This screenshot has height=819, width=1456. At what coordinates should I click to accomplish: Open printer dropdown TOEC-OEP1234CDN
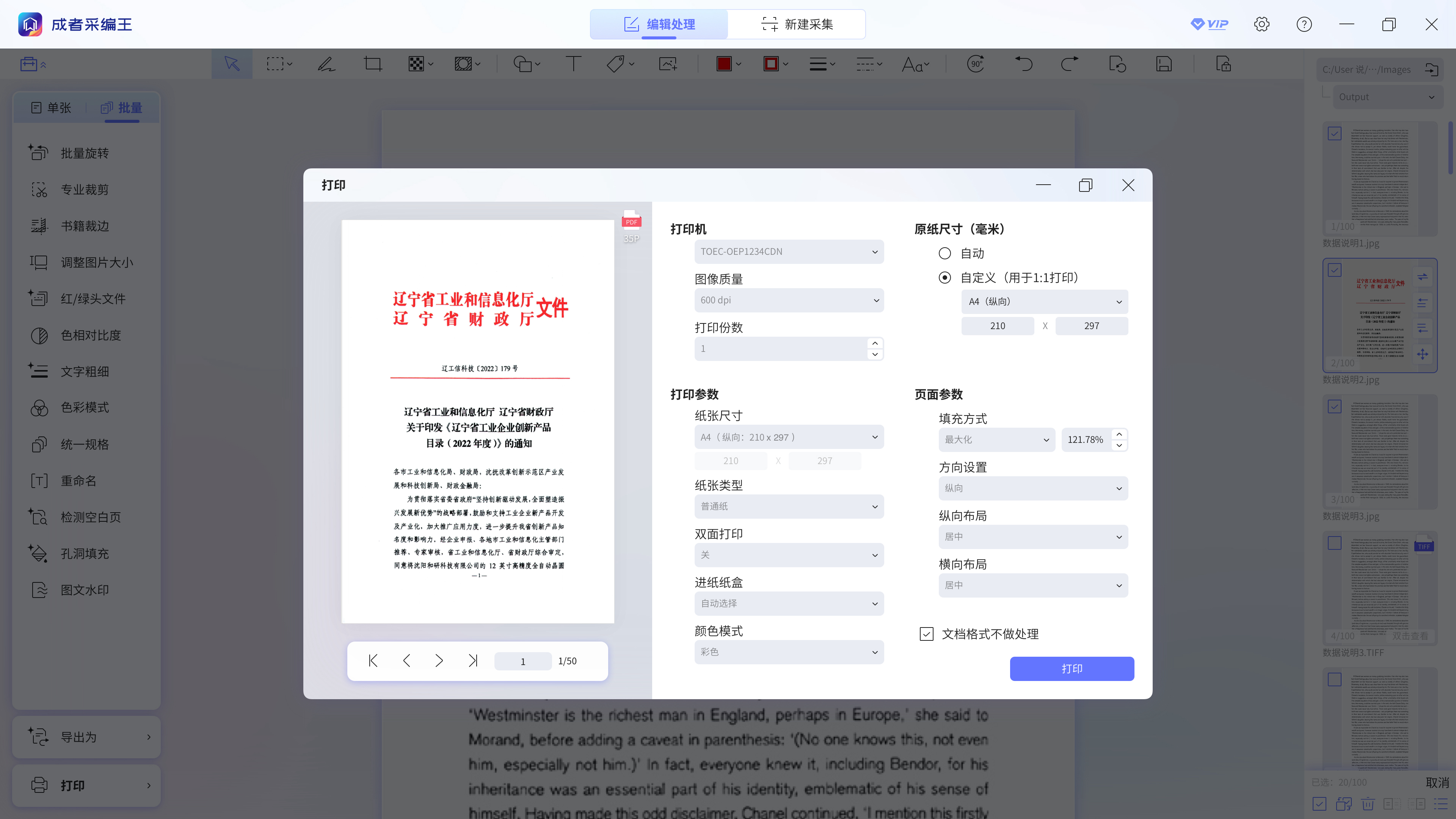pos(789,251)
